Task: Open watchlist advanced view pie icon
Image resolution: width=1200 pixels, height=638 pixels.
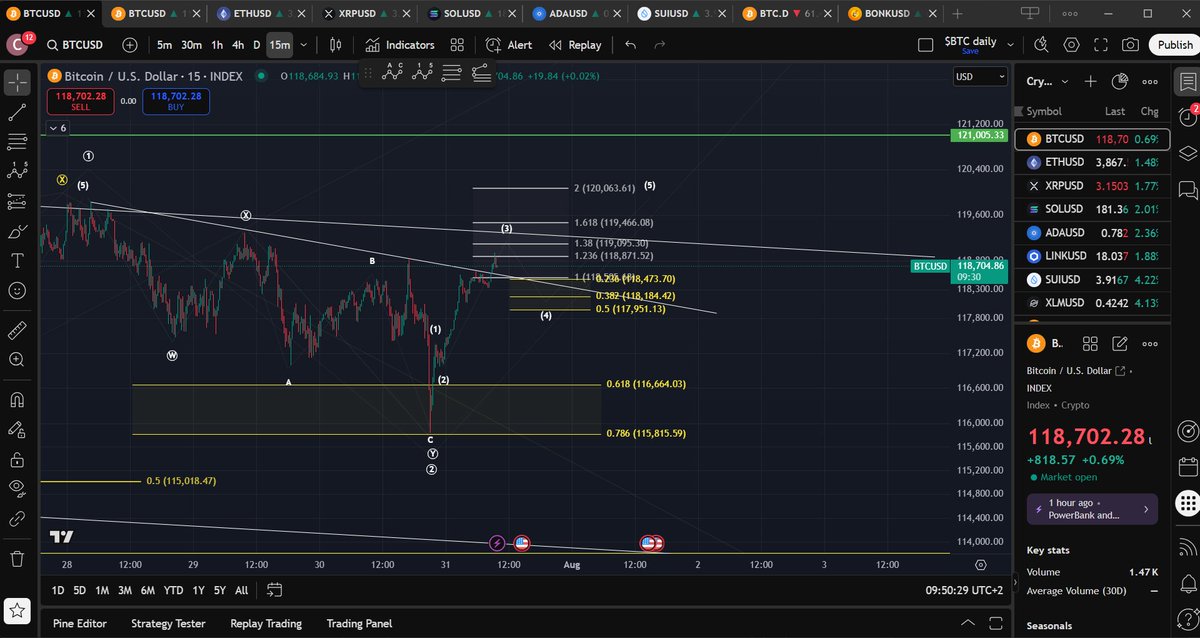Action: click(x=1121, y=81)
